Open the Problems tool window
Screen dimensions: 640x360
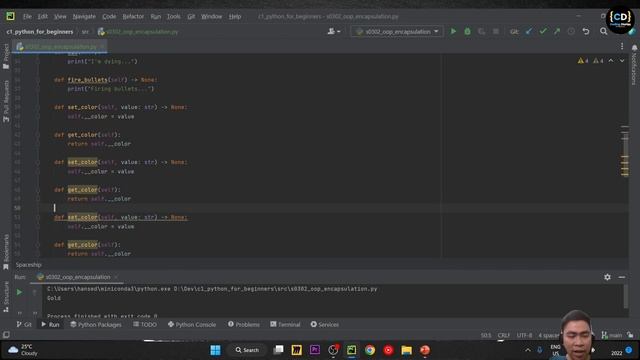click(x=244, y=324)
